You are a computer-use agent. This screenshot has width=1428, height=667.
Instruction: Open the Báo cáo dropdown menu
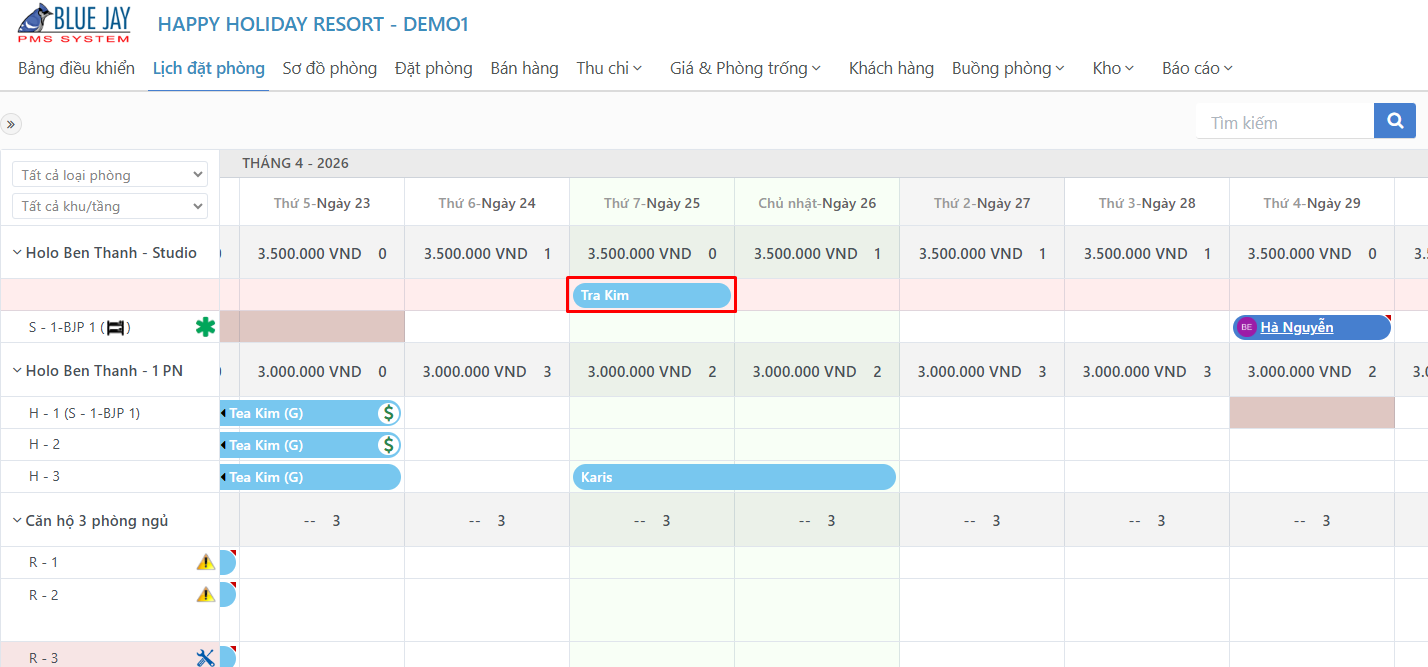(x=1197, y=68)
